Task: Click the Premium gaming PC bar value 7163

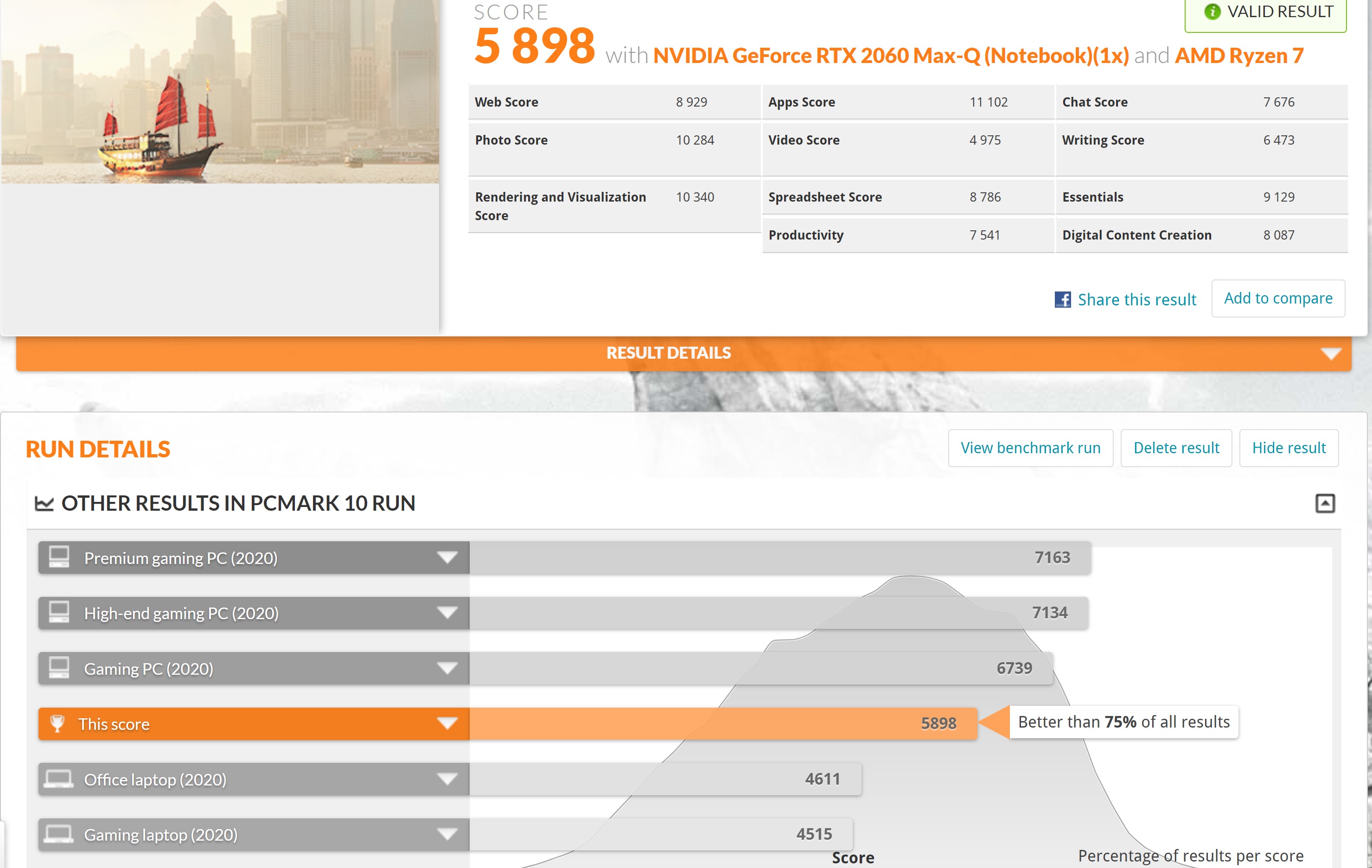Action: 1053,557
